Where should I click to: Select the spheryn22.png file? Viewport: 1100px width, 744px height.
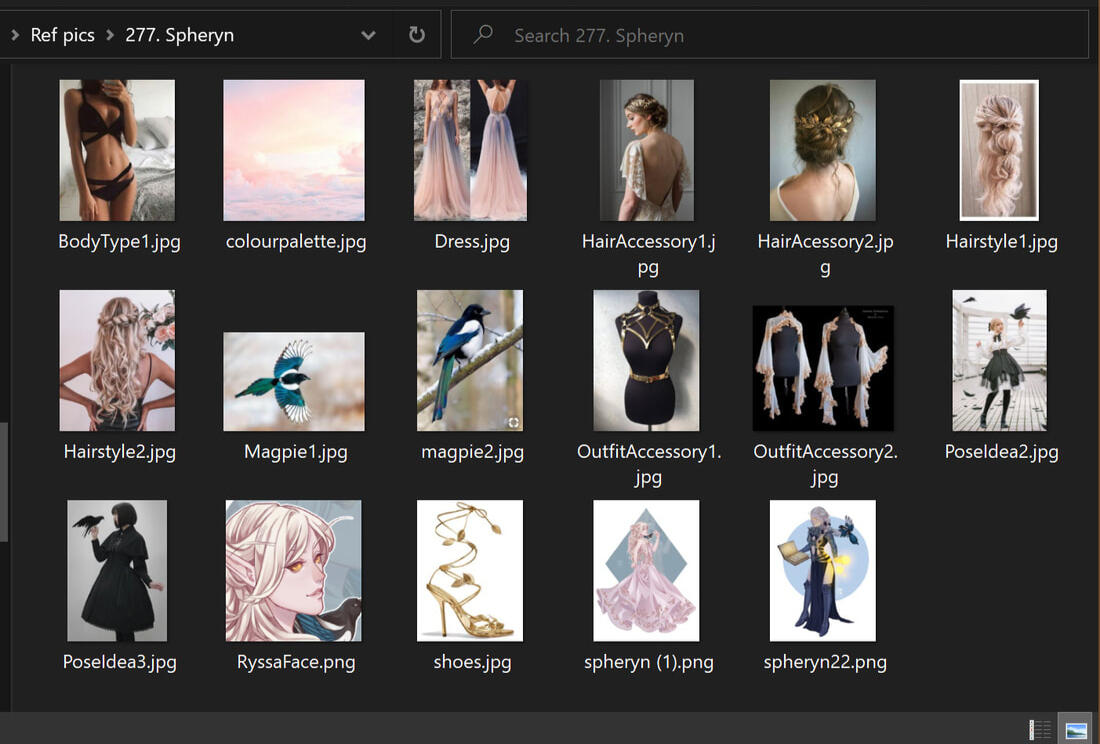pyautogui.click(x=823, y=571)
